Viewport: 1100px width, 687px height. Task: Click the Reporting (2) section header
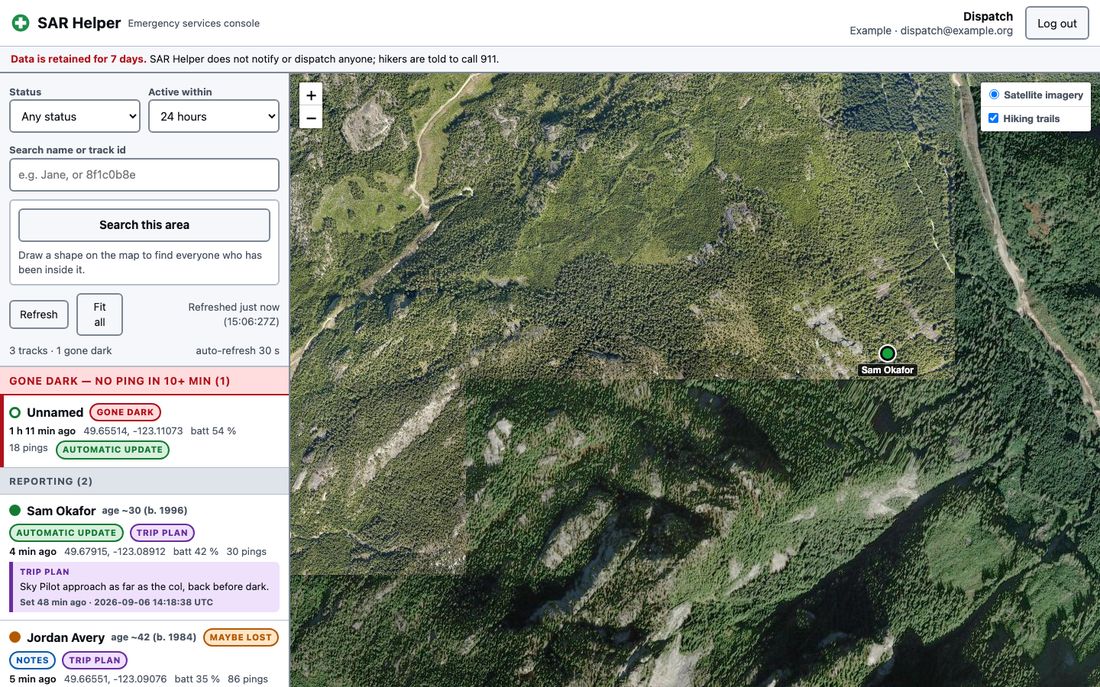click(144, 481)
